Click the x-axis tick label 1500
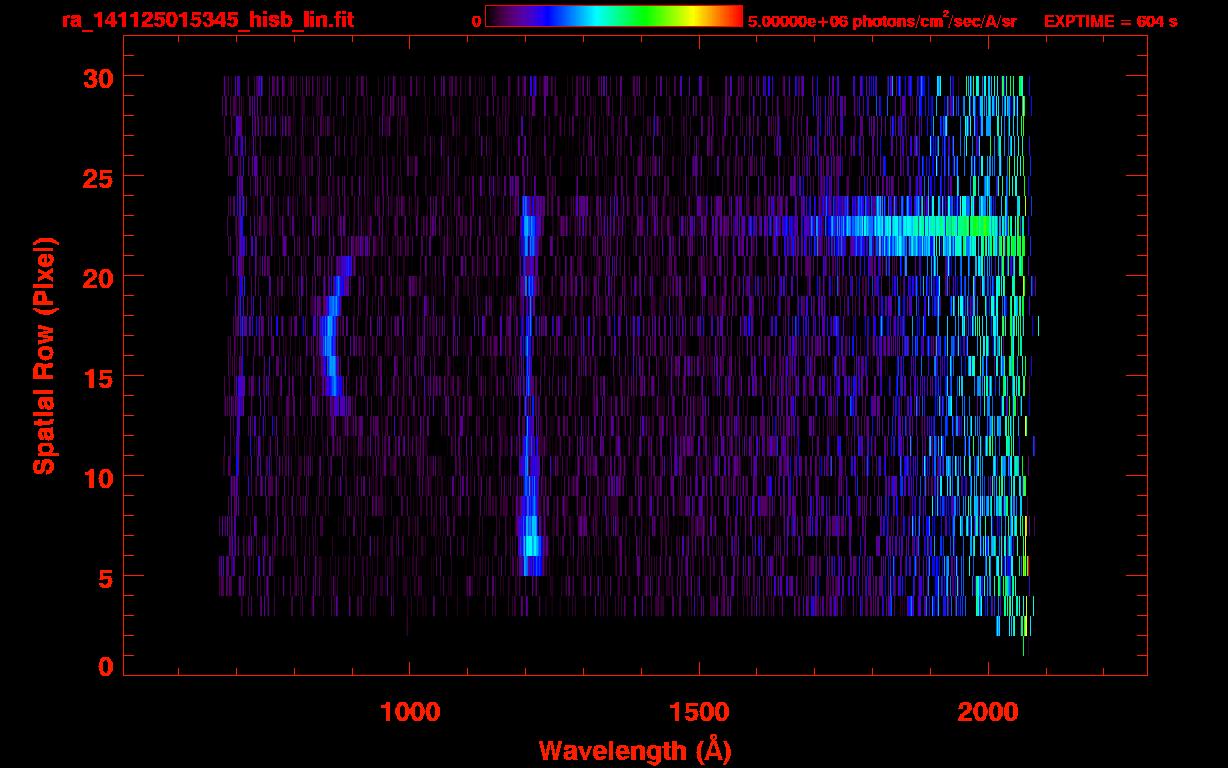 coord(698,712)
